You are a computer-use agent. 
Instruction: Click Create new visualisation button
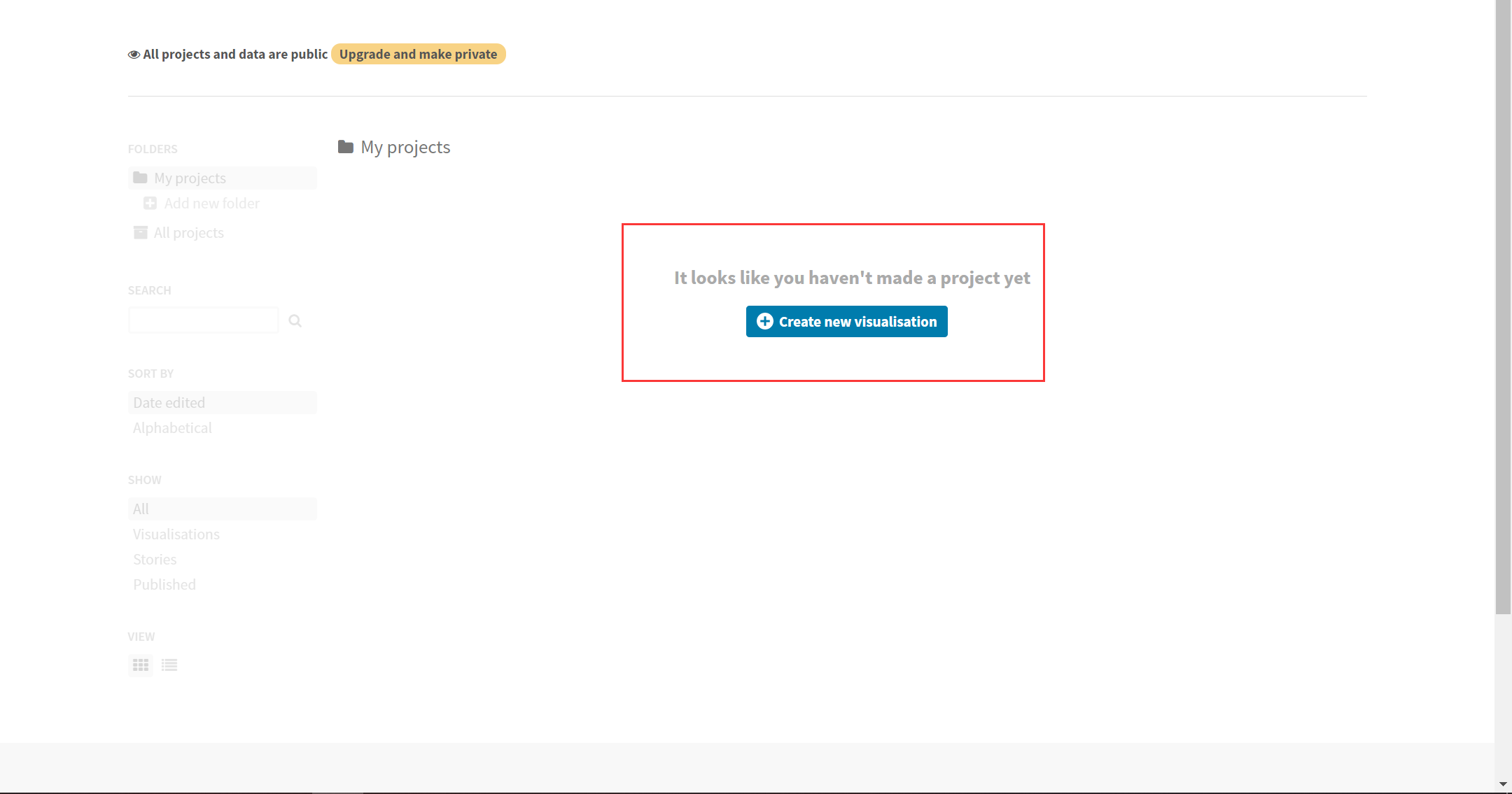pyautogui.click(x=846, y=322)
